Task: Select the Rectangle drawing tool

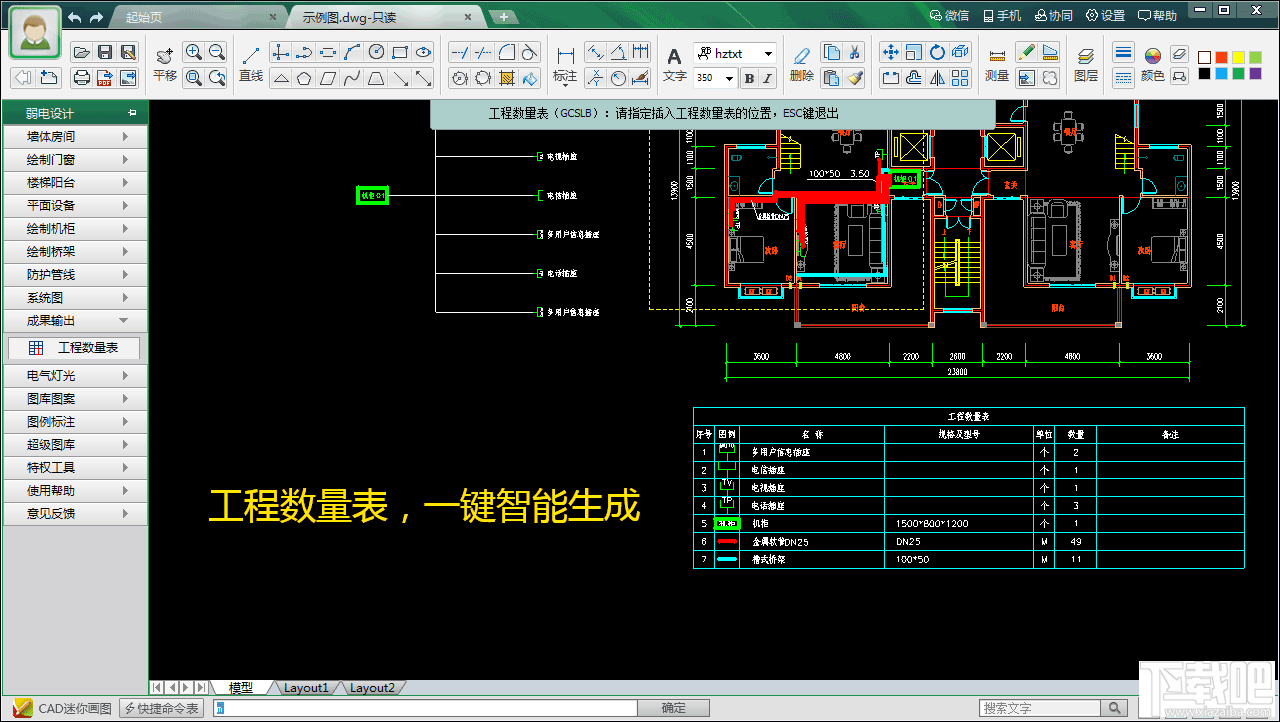Action: click(x=400, y=52)
